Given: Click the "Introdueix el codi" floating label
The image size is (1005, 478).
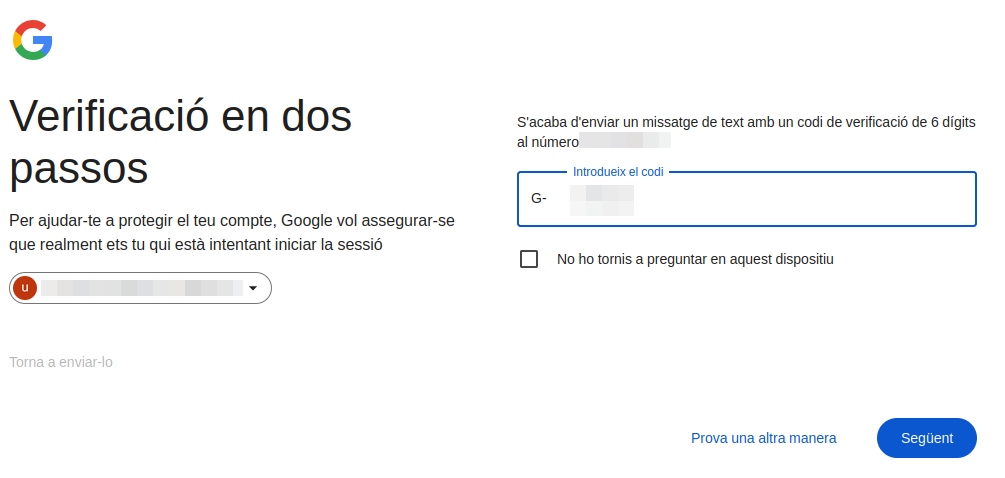Looking at the screenshot, I should click(x=618, y=172).
